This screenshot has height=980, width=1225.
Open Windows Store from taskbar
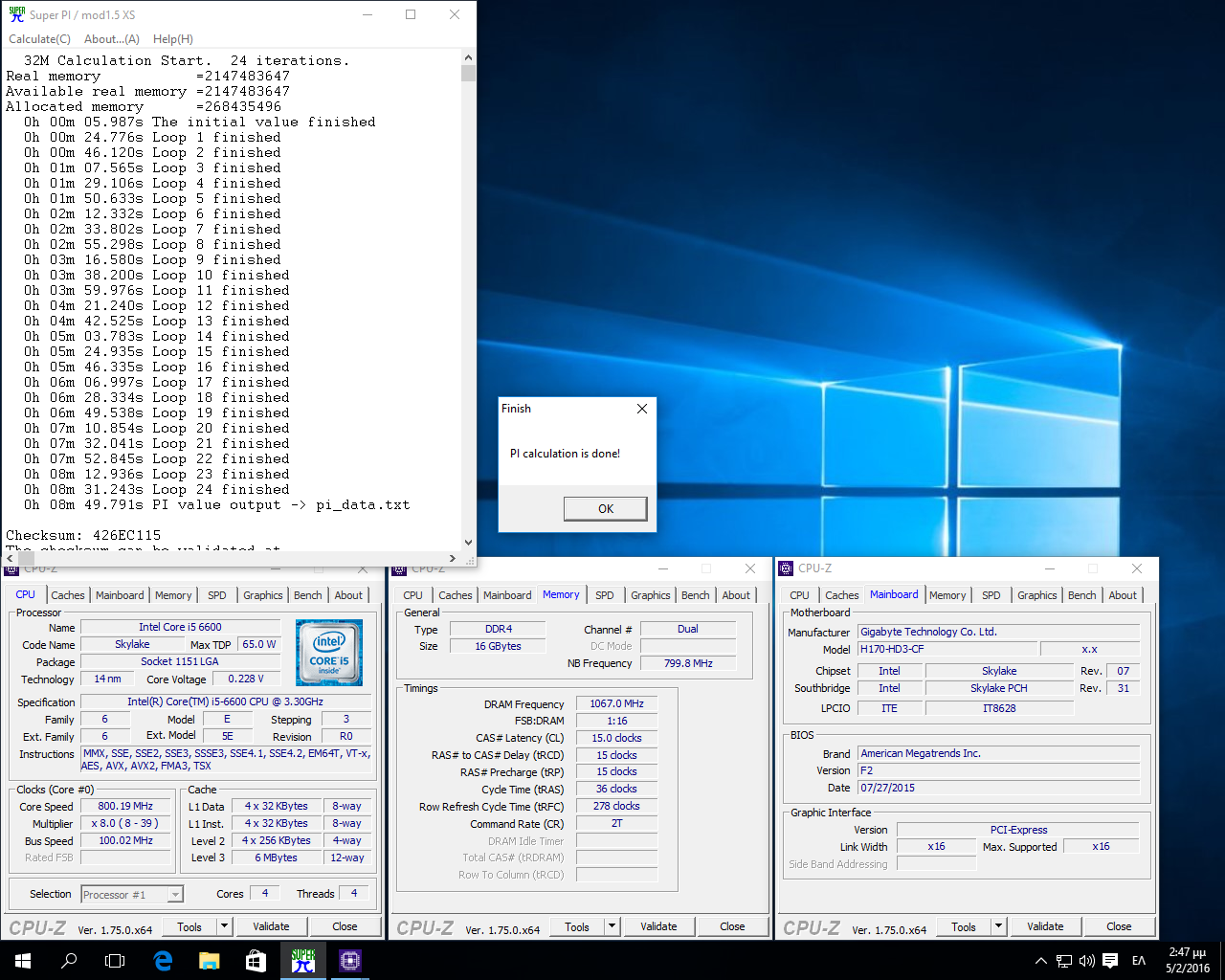(x=256, y=960)
